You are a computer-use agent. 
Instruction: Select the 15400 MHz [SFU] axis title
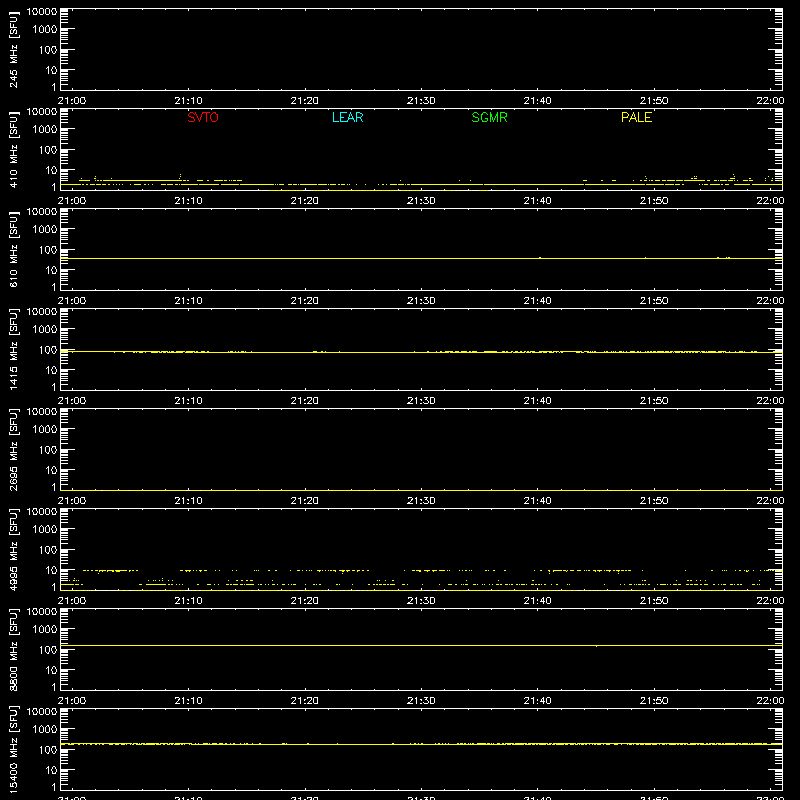13,749
